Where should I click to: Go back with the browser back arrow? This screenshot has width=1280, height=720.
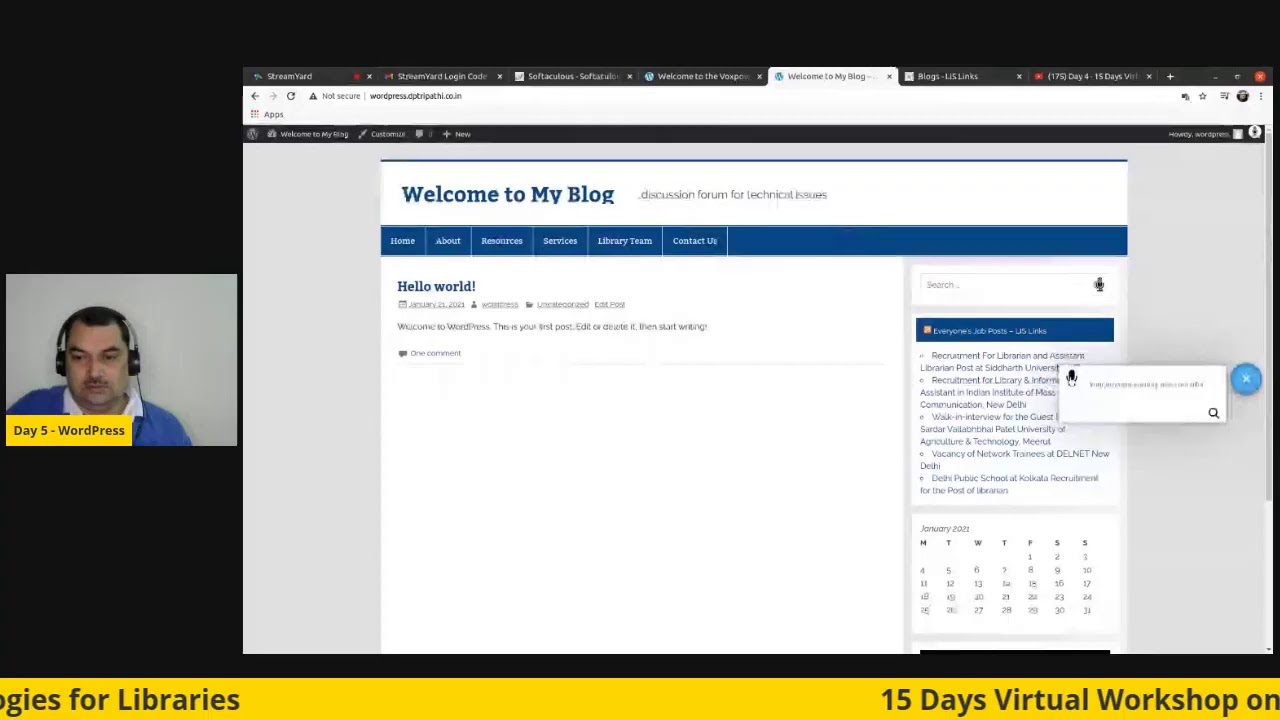(x=255, y=96)
